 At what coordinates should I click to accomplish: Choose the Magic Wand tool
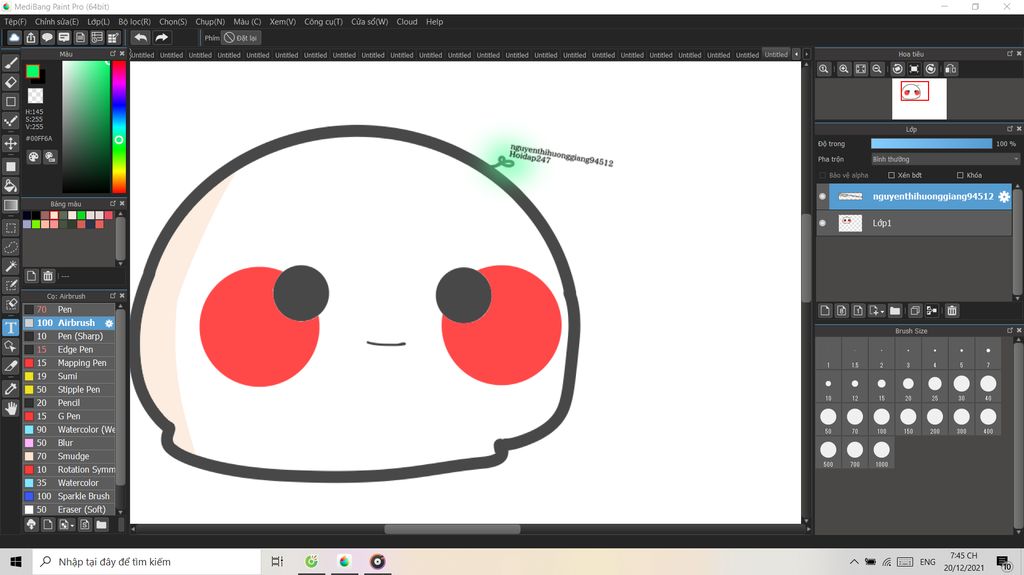pyautogui.click(x=11, y=266)
